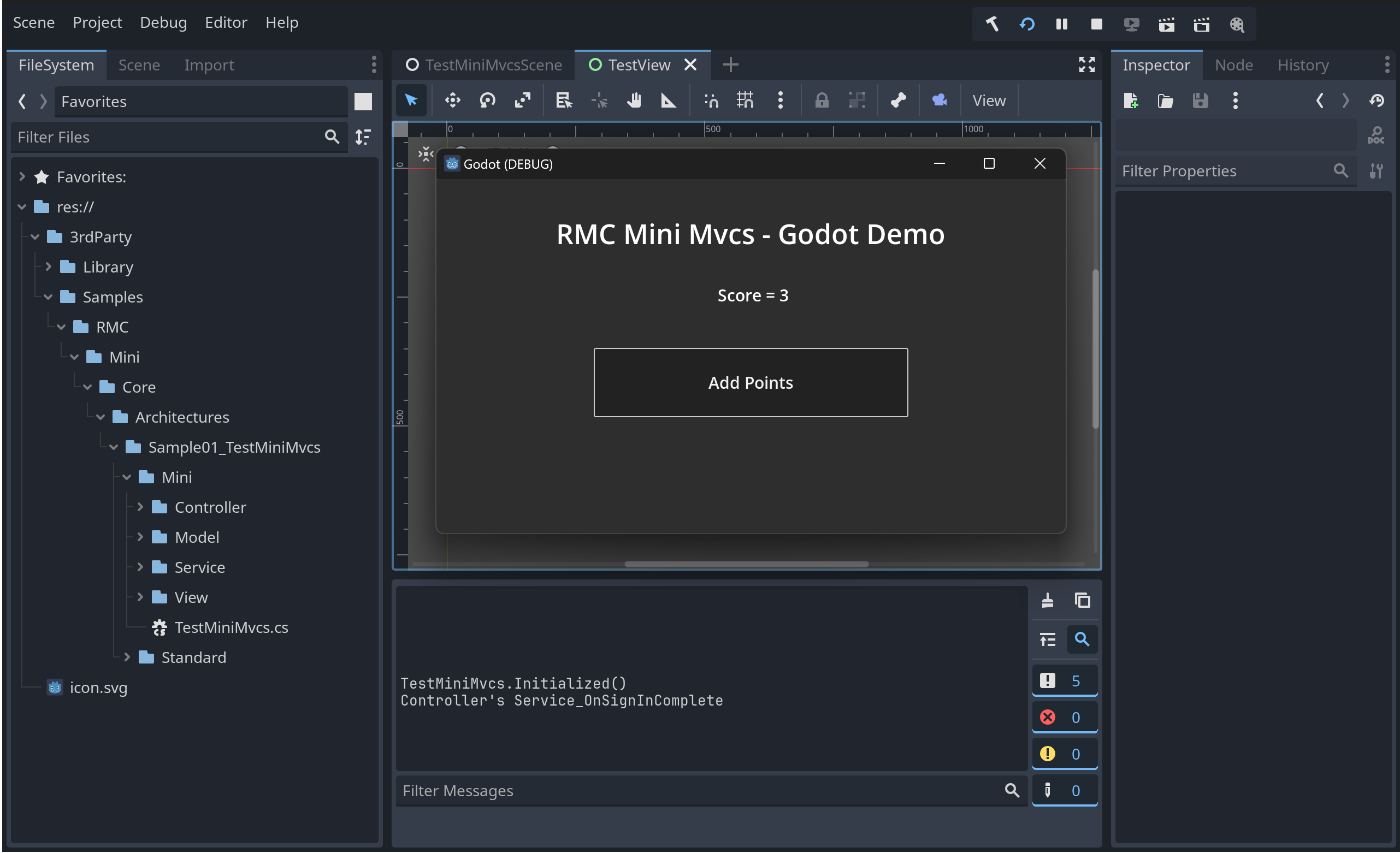Run a specific scene
The image size is (1400, 853).
1202,24
